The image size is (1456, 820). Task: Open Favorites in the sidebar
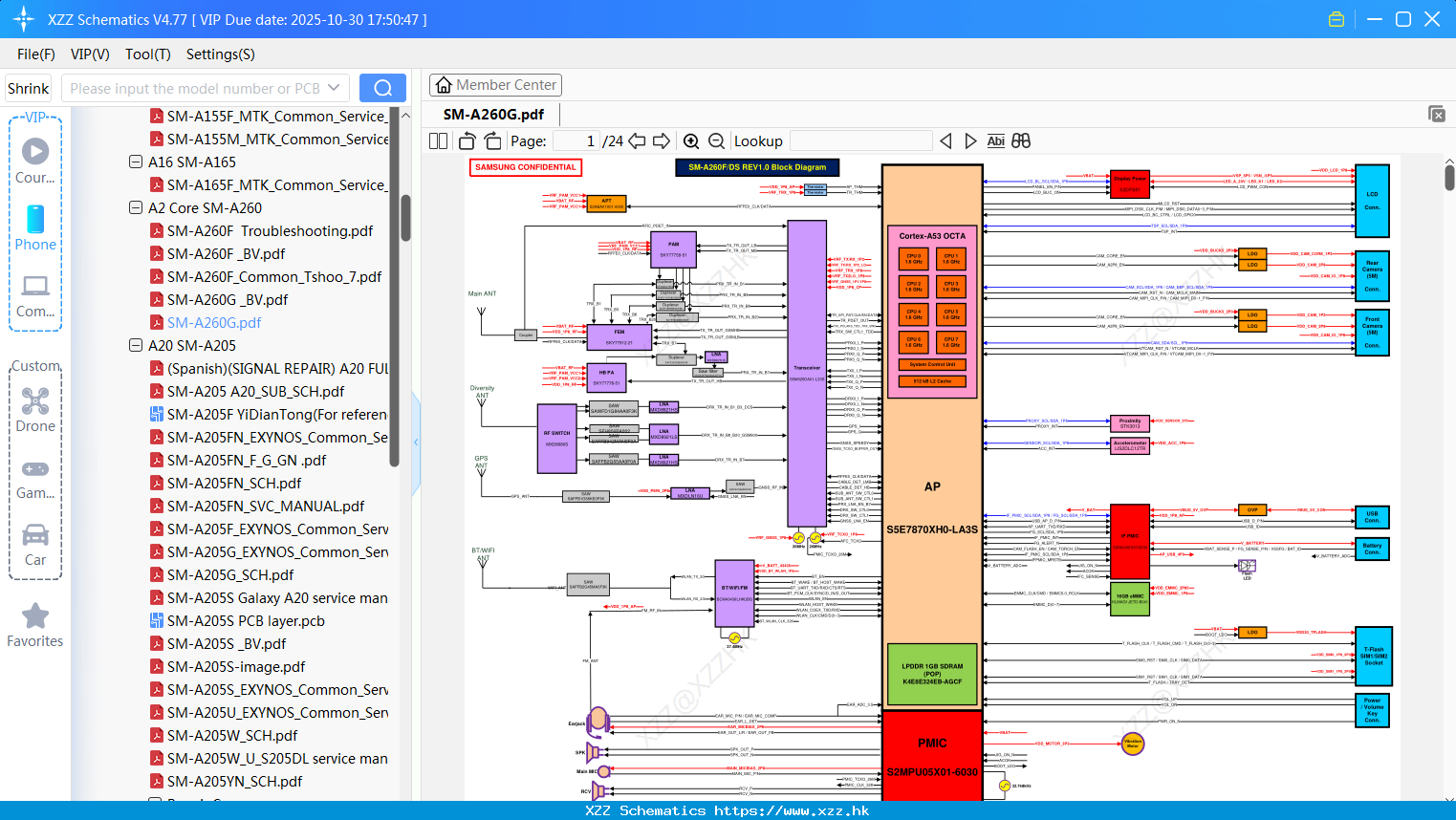click(x=35, y=626)
